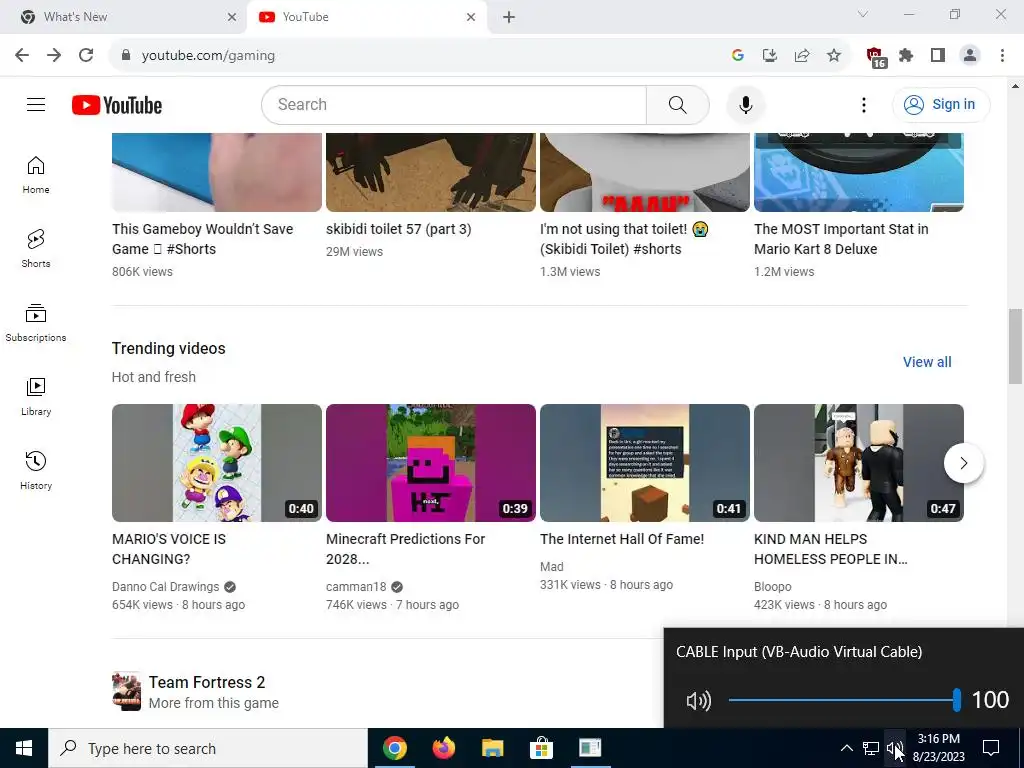
Task: Click next arrow in Trending videos carousel
Action: [x=963, y=463]
